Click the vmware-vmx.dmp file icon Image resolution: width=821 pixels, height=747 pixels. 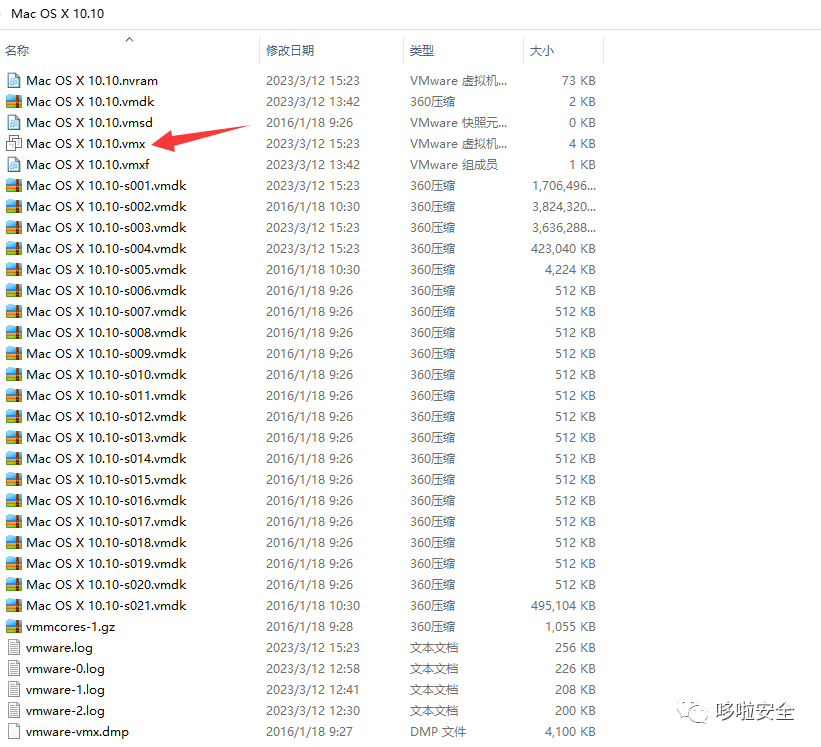[14, 732]
